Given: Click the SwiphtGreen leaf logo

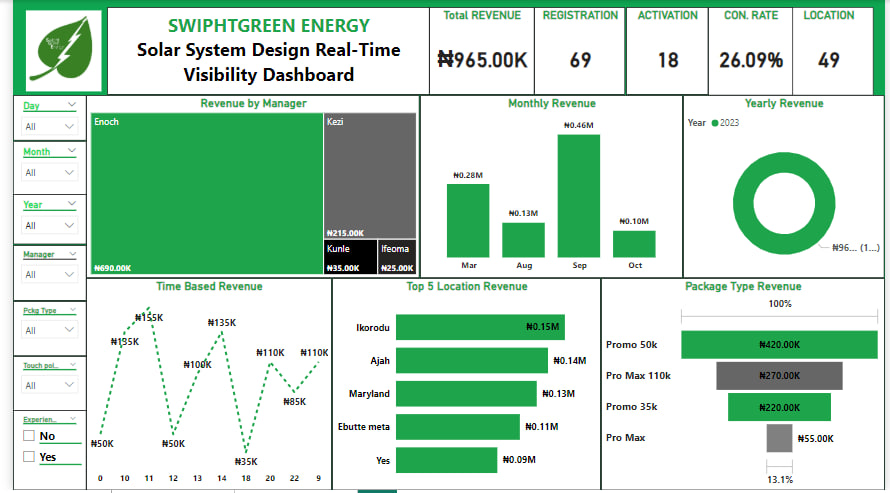Looking at the screenshot, I should click(64, 50).
